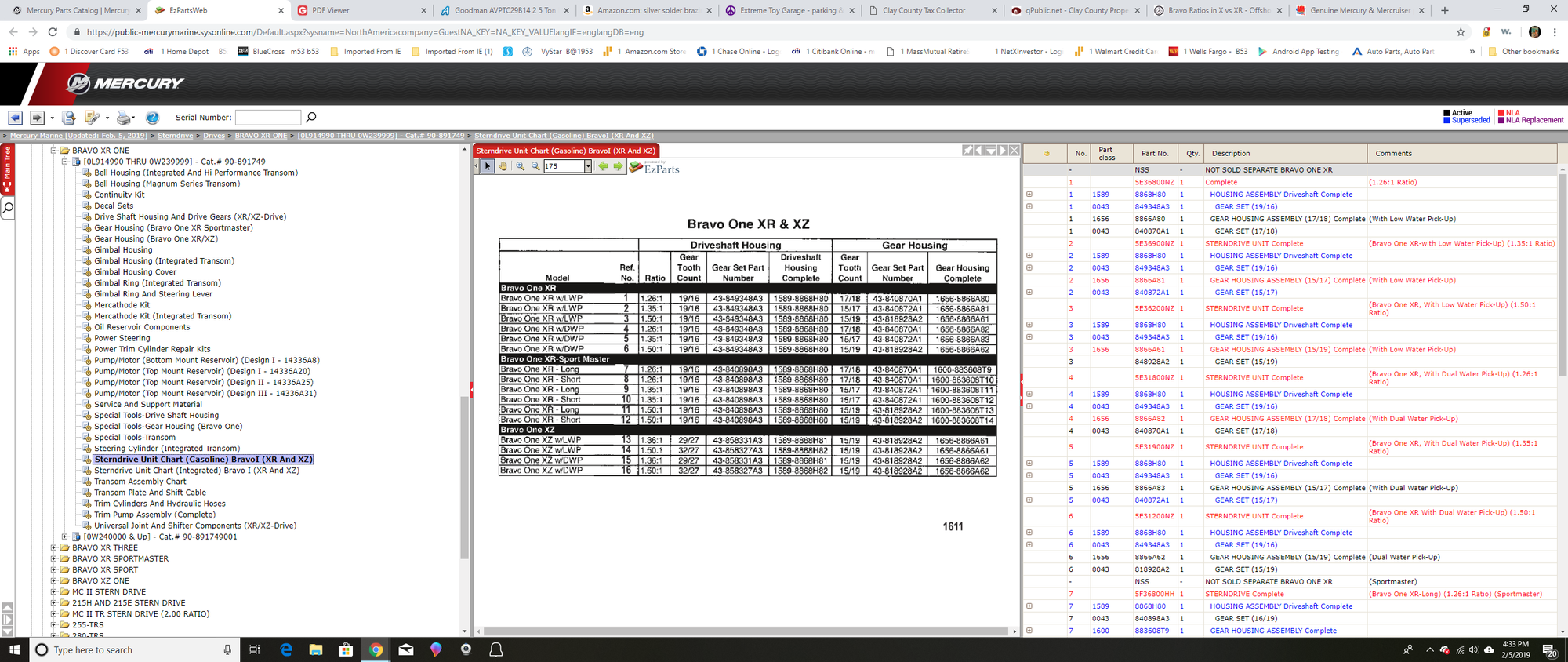Open the zoom level 175 dropdown

[x=587, y=166]
